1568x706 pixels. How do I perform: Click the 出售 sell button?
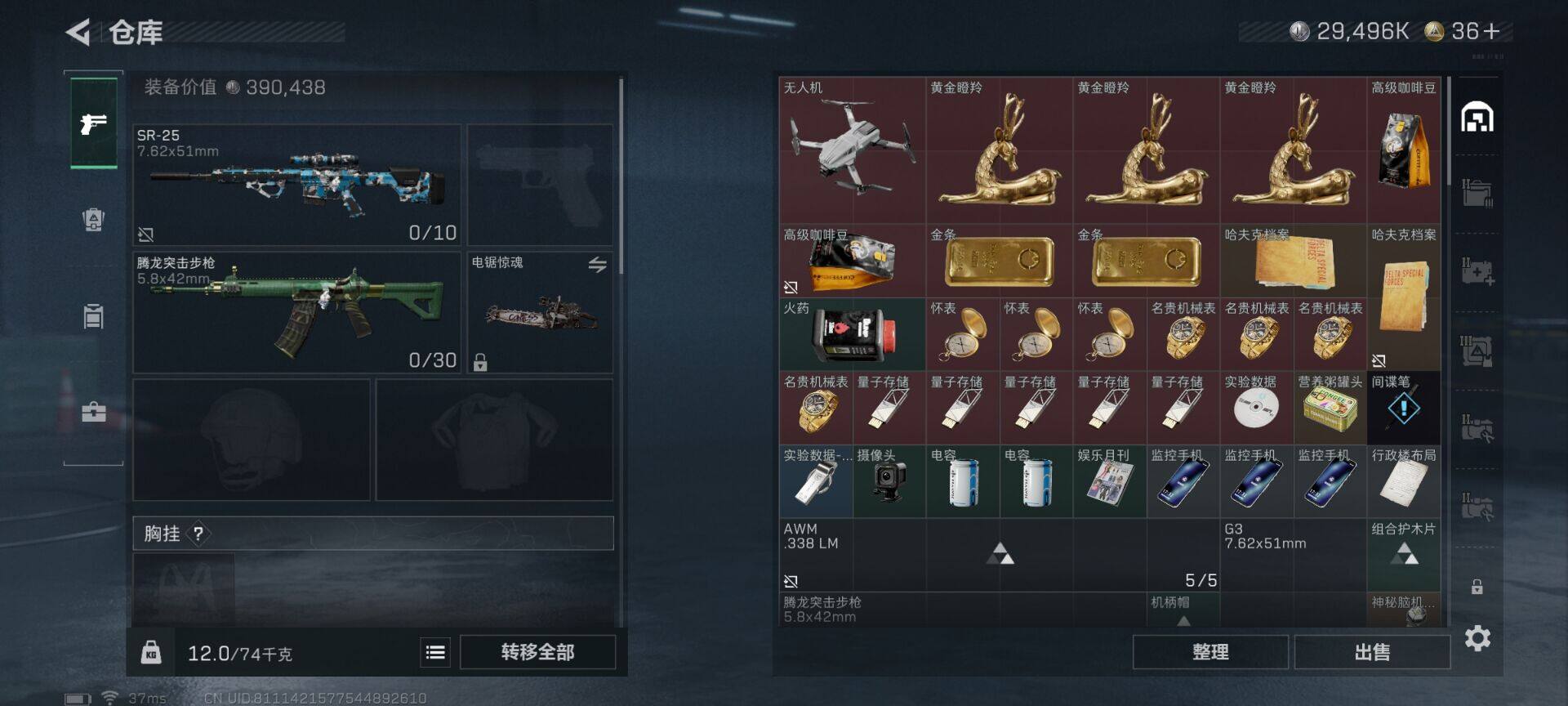tap(1372, 652)
